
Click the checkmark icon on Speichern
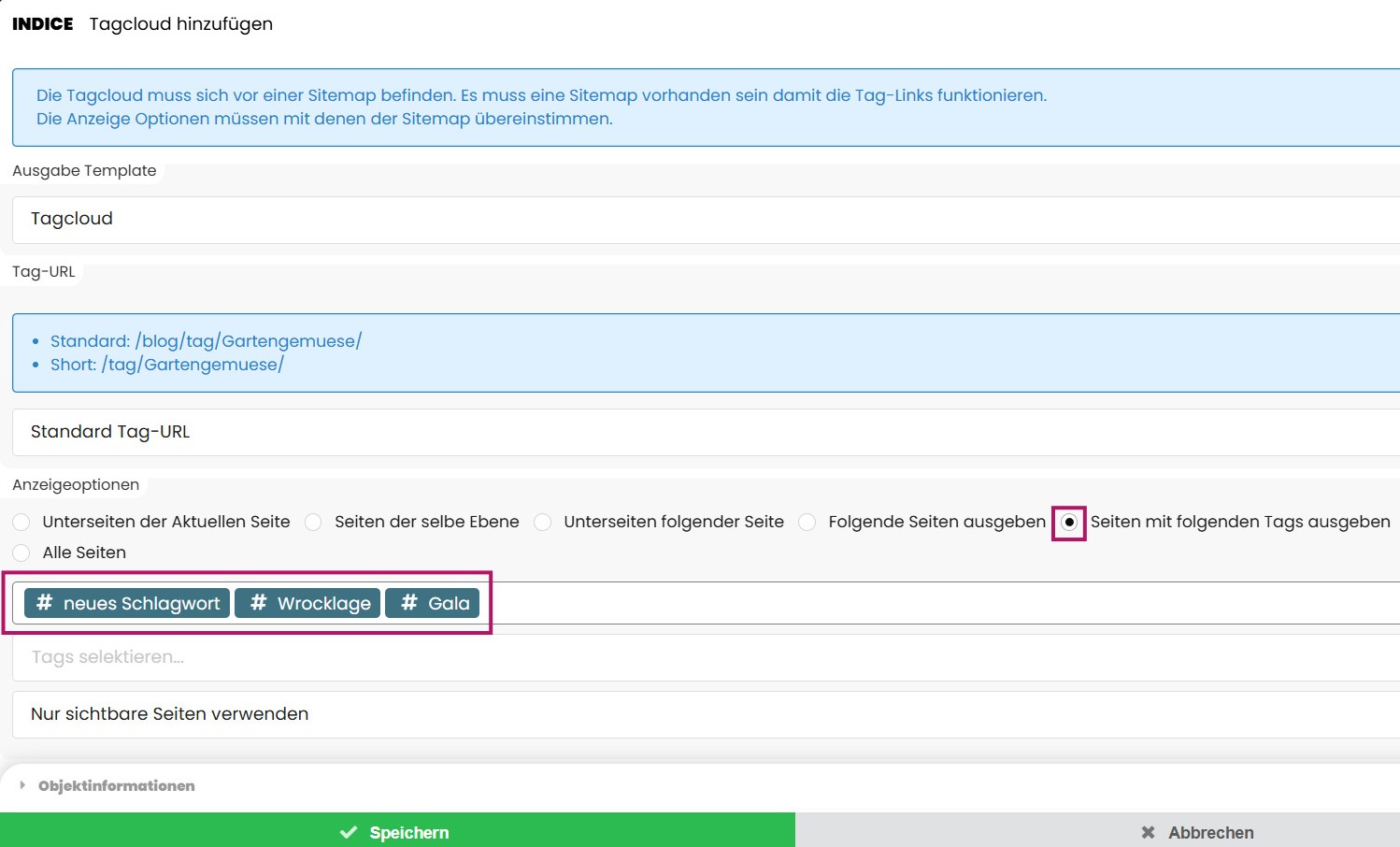coord(349,832)
